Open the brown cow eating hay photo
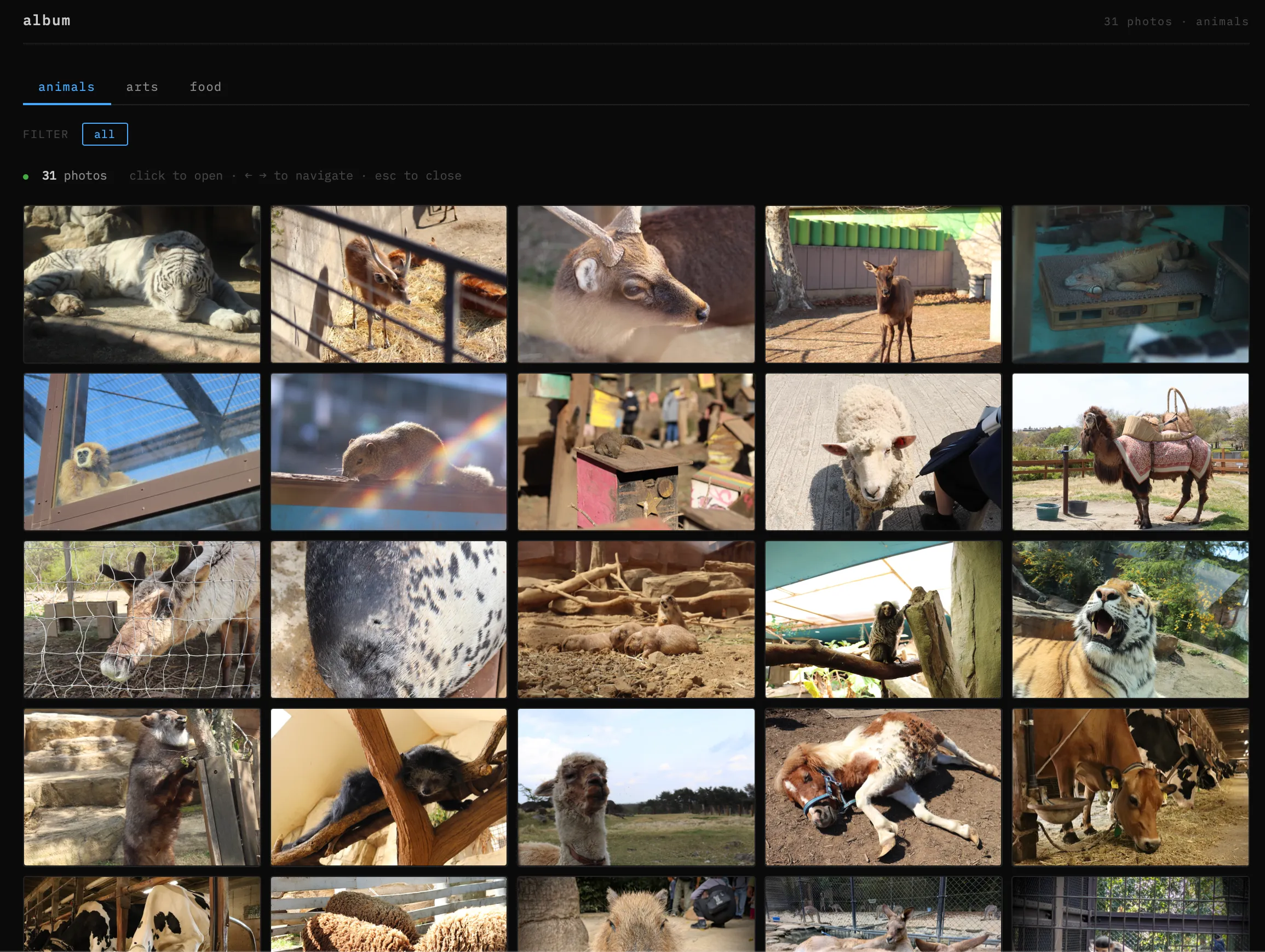Viewport: 1265px width, 952px height. click(x=1130, y=787)
